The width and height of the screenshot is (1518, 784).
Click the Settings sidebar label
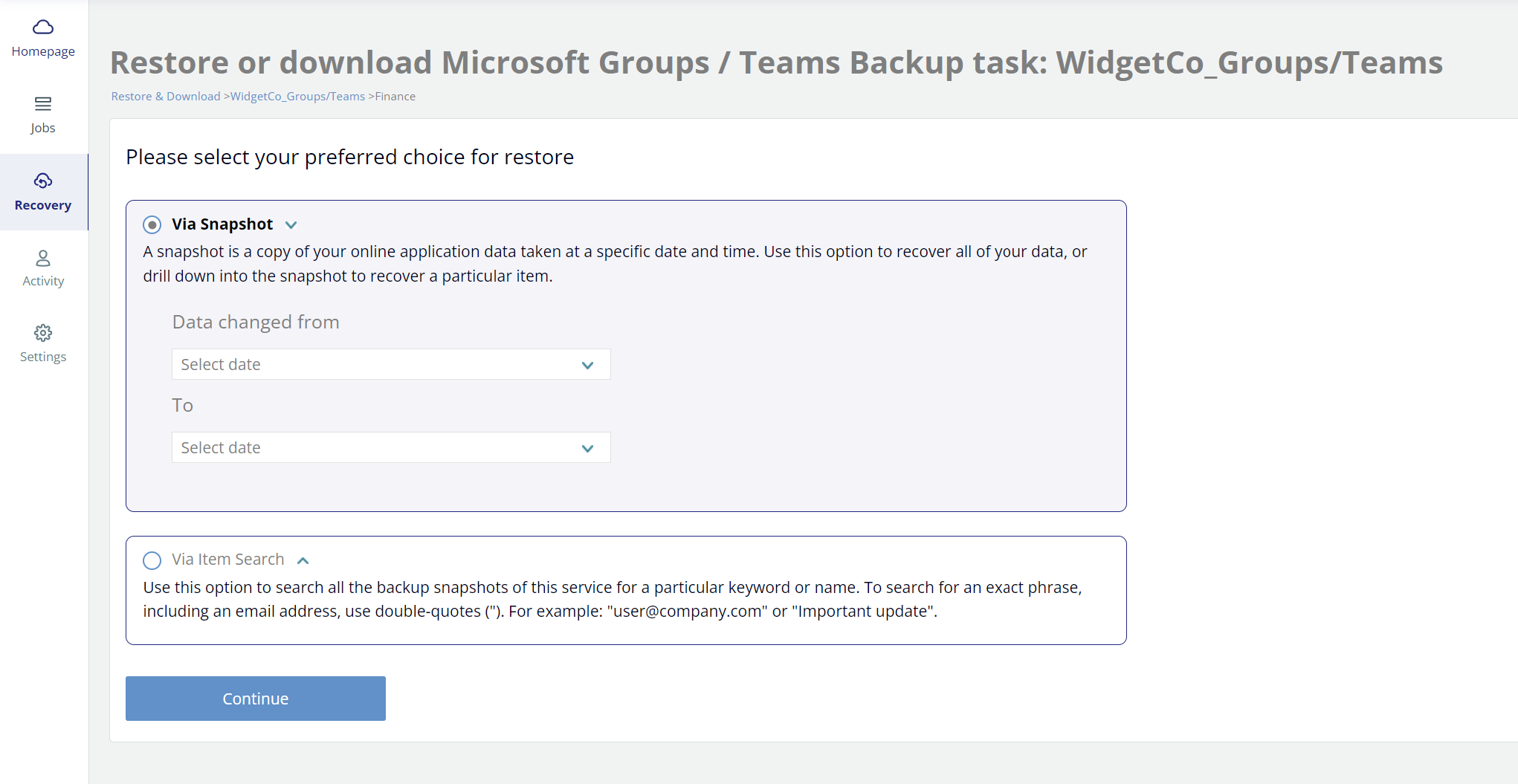(x=43, y=357)
